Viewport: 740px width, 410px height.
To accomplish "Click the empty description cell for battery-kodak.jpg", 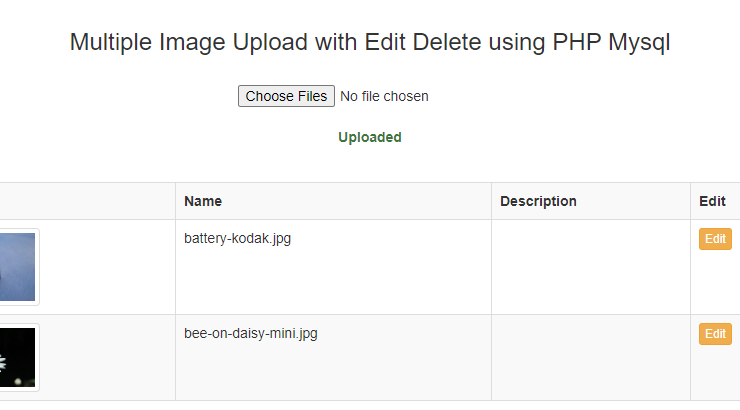I will pos(591,267).
